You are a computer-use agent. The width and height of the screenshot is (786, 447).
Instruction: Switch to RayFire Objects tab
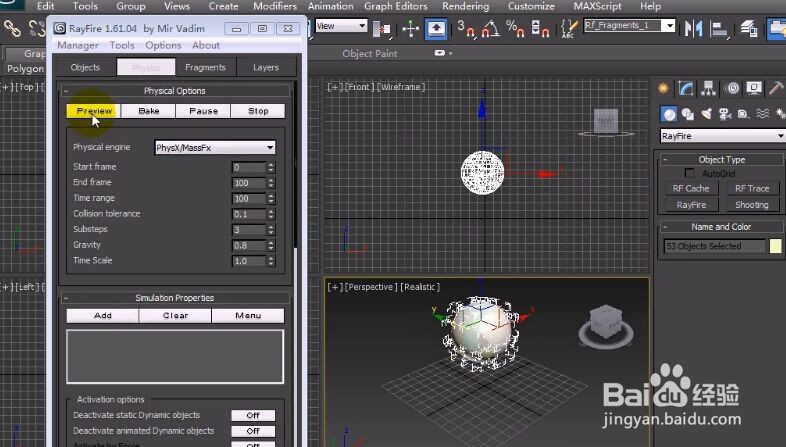[x=85, y=67]
